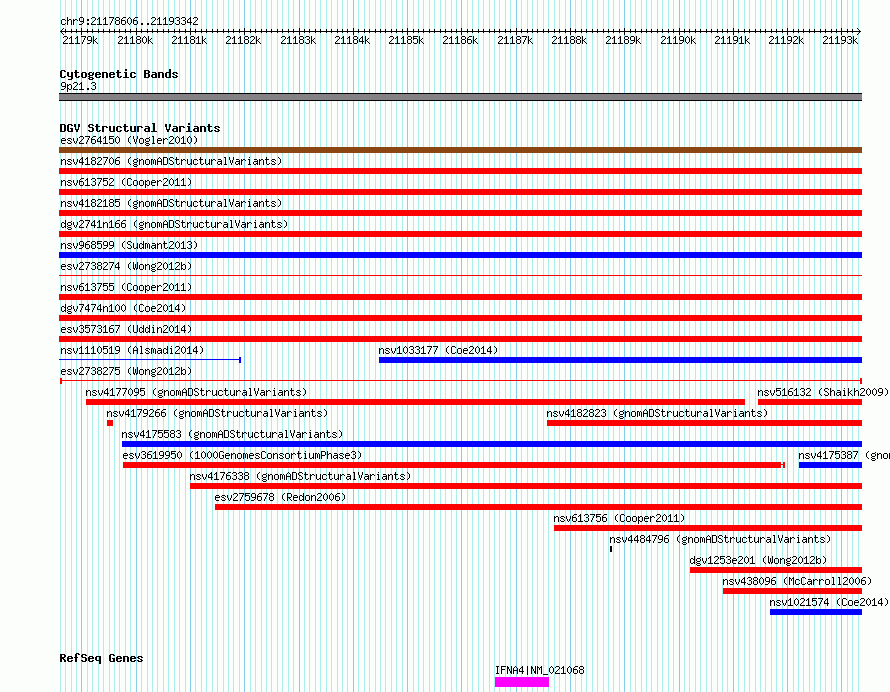Select the red nsv4177095 variant bar
Screen dimensions: 890x692
[x=415, y=402]
